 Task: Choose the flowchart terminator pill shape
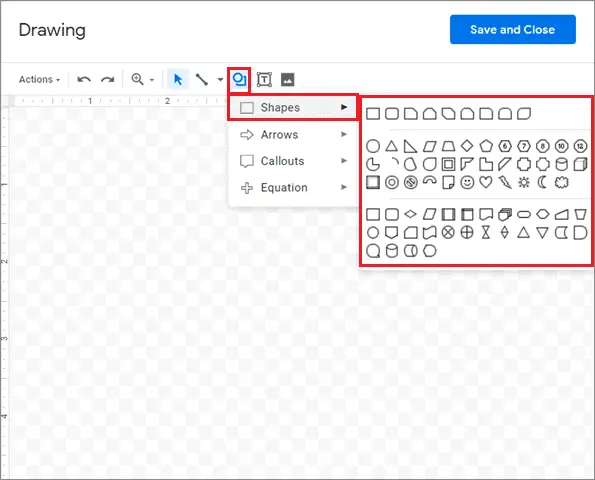524,214
